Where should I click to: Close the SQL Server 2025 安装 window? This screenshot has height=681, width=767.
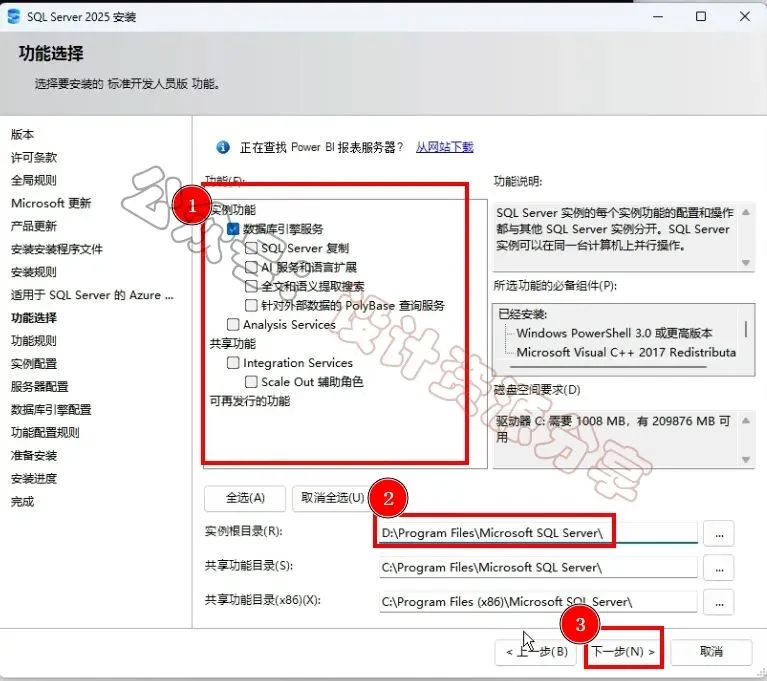(x=744, y=17)
